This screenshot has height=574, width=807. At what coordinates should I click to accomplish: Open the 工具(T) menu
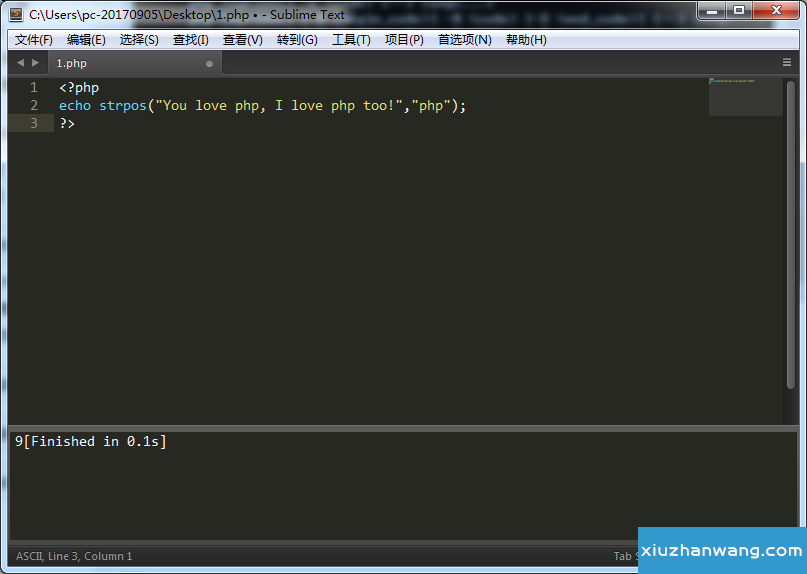tap(351, 40)
